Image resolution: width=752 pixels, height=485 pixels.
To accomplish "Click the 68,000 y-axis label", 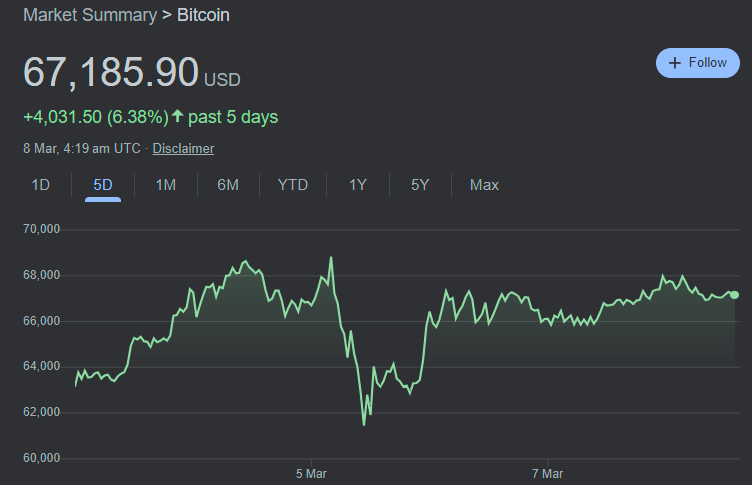I will (x=42, y=275).
